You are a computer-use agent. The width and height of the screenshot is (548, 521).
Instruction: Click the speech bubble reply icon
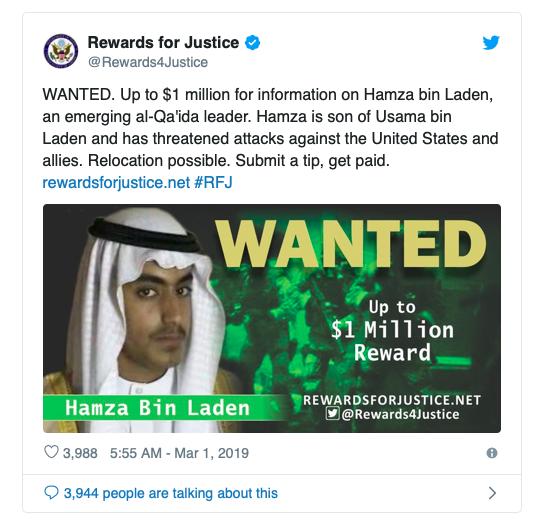point(51,493)
